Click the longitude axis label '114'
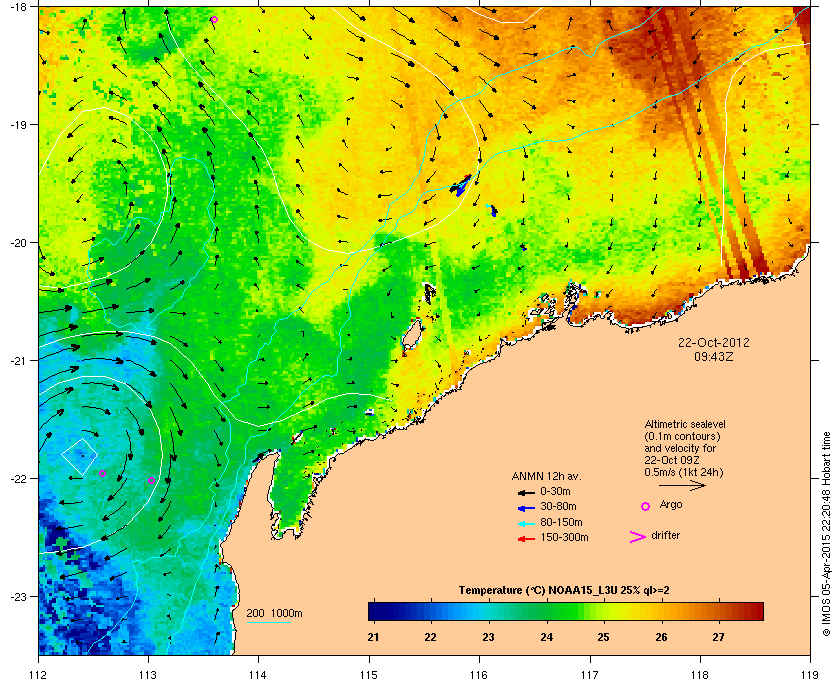This screenshot has width=840, height=680. (258, 674)
